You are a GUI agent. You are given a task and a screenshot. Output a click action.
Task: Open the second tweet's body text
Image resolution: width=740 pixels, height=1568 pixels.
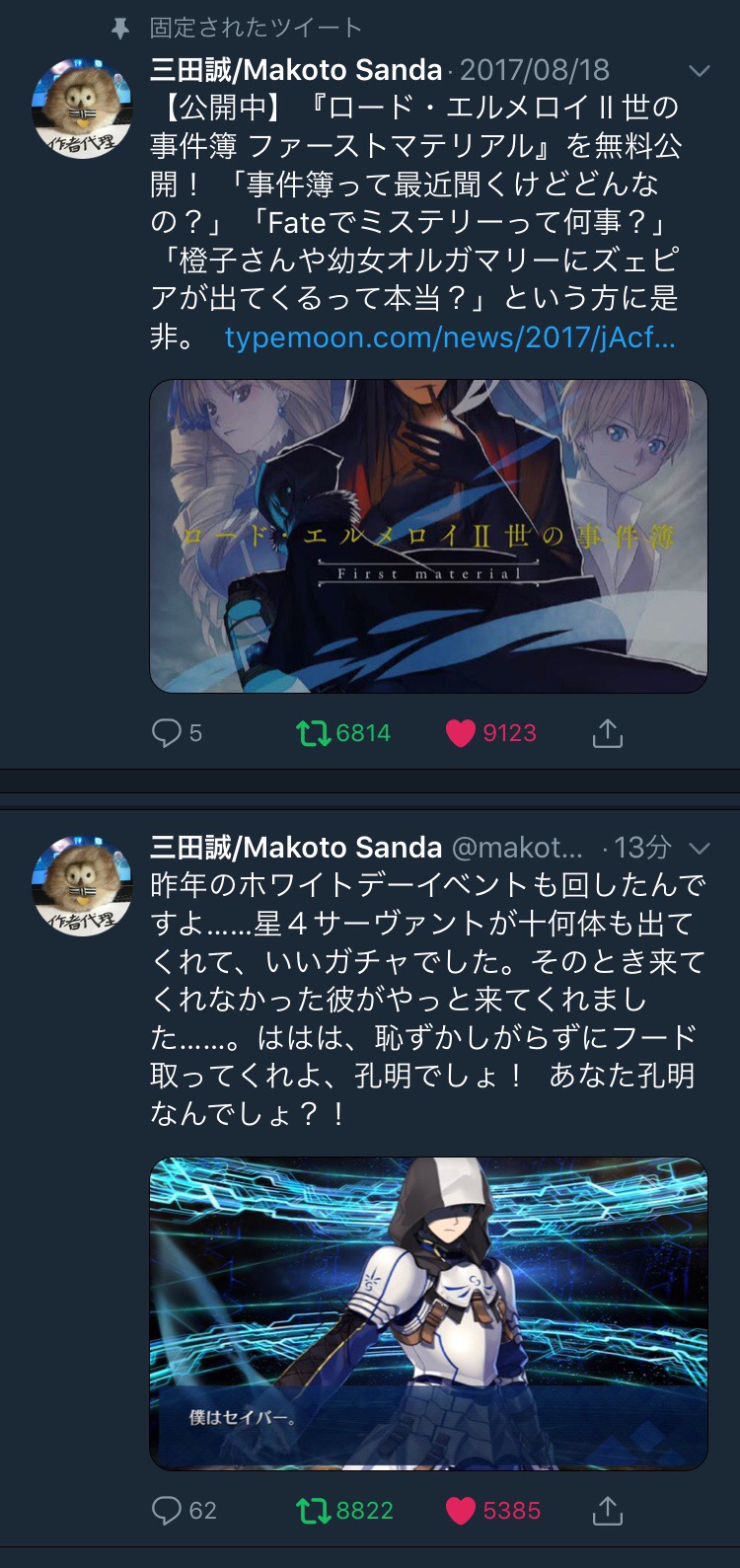point(426,999)
